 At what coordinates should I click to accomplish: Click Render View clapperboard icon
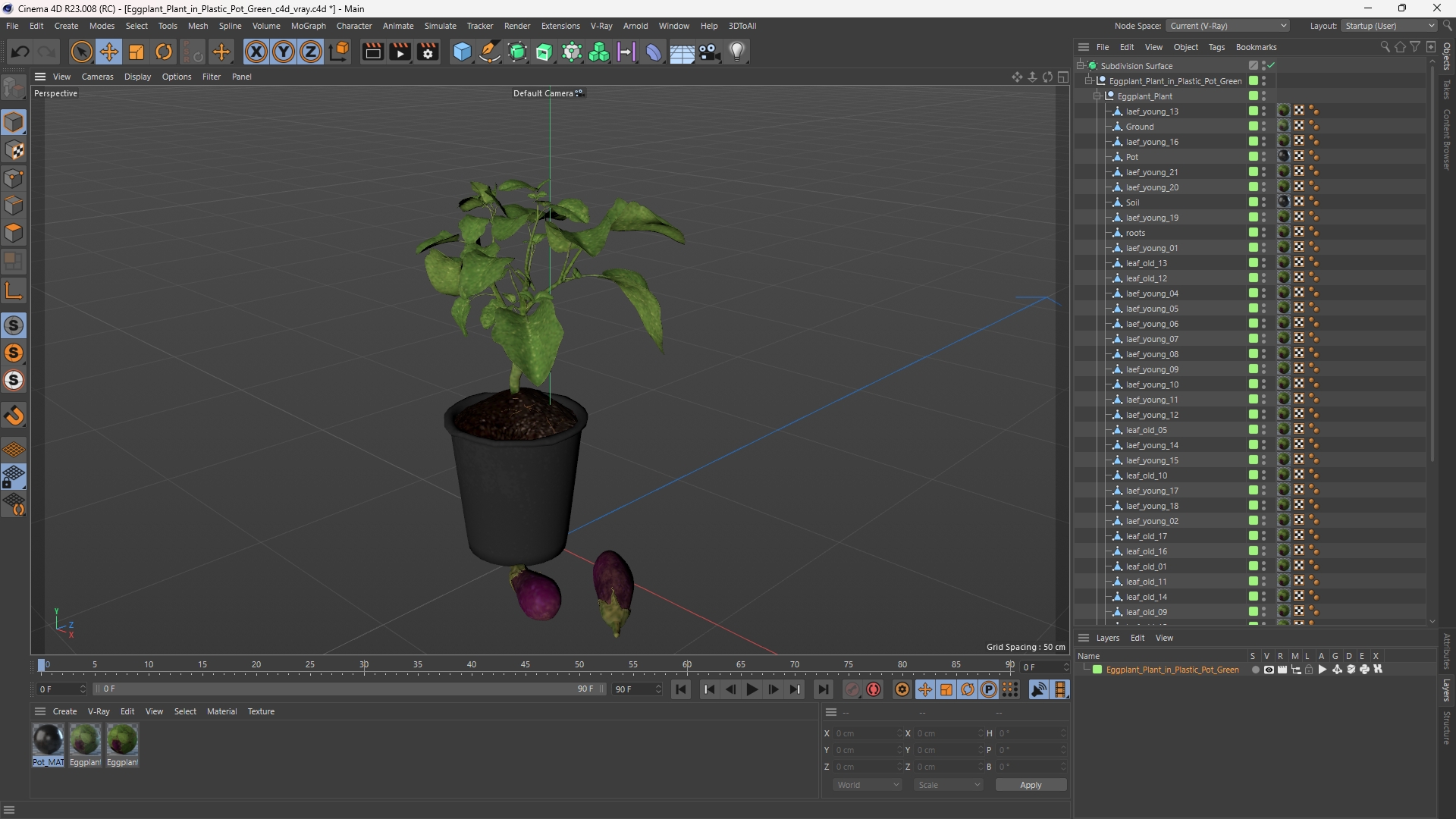coord(372,52)
